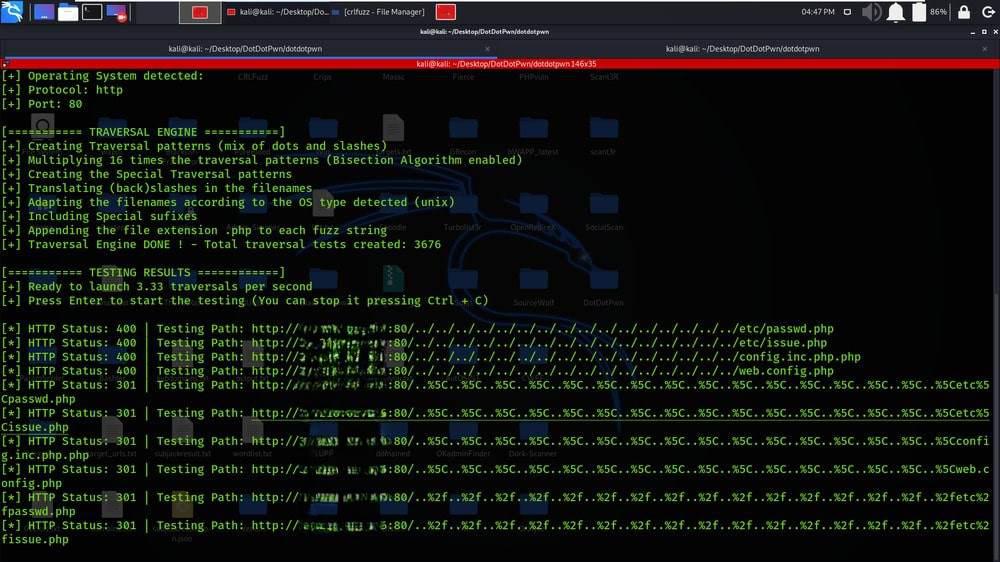Click 'Including Special sufixes' line
The width and height of the screenshot is (1000, 562).
99,216
